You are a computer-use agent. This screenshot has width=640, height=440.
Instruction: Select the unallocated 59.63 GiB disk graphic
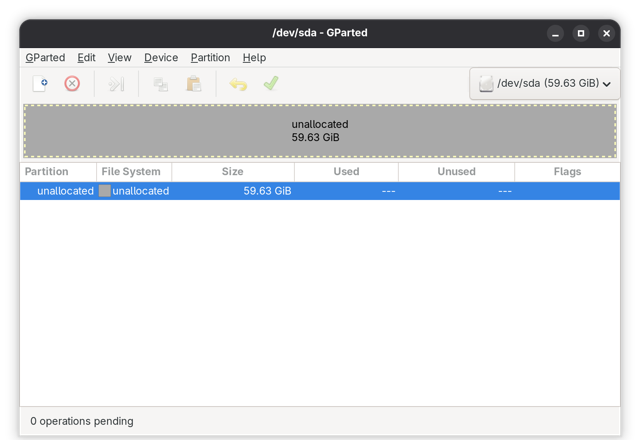pyautogui.click(x=320, y=131)
